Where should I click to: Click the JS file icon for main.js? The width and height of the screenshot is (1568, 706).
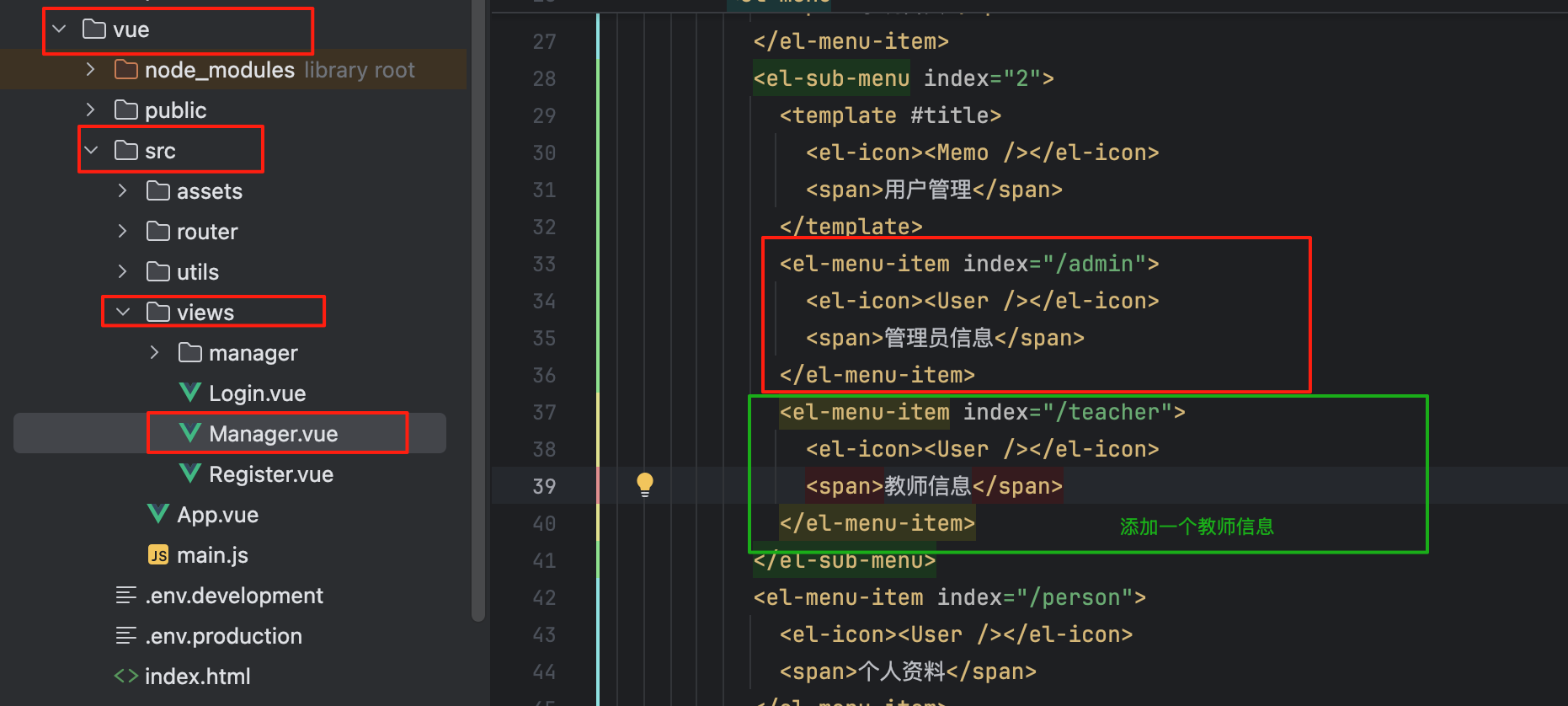[158, 554]
